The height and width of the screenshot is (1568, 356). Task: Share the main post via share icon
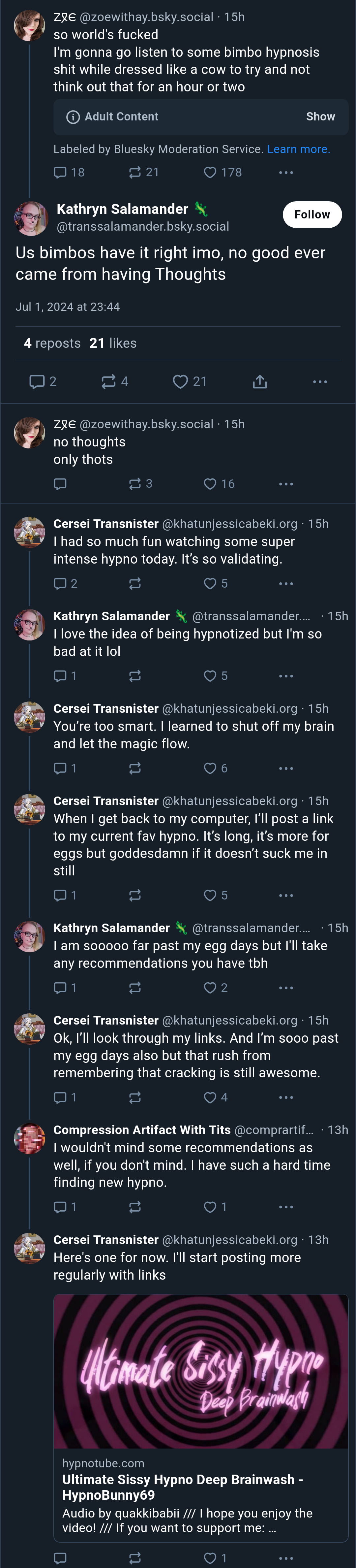coord(260,382)
